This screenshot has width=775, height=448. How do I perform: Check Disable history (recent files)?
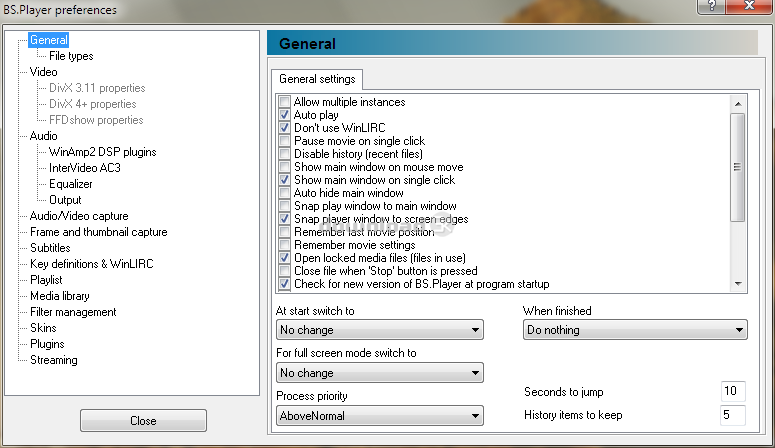(284, 154)
